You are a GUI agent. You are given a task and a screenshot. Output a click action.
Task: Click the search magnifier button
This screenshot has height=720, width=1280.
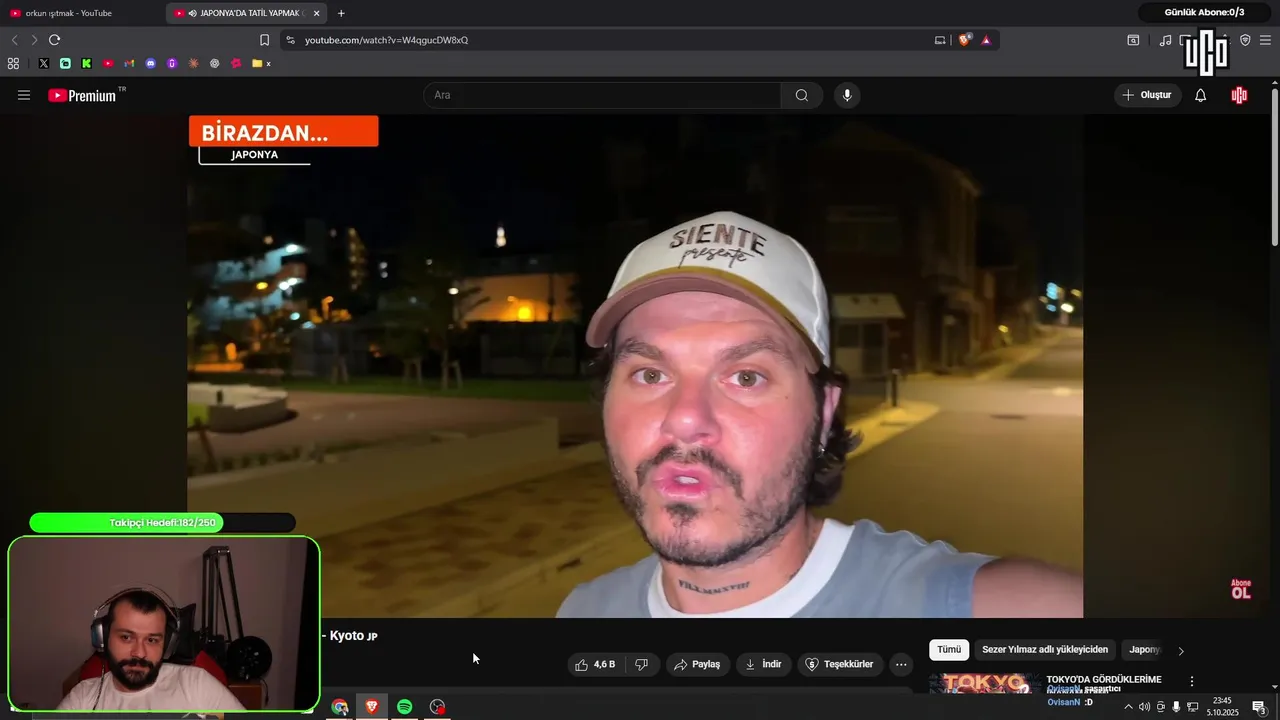(x=802, y=95)
